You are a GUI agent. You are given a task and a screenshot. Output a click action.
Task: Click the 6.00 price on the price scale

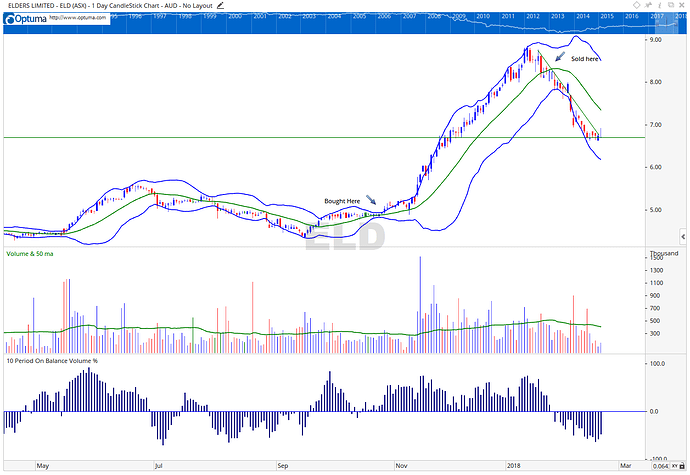coord(656,167)
